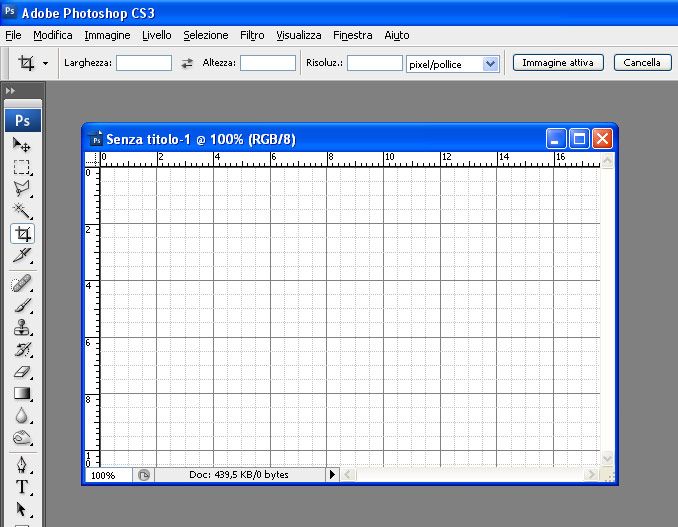Select the Brush tool
678x527 pixels.
coord(22,306)
